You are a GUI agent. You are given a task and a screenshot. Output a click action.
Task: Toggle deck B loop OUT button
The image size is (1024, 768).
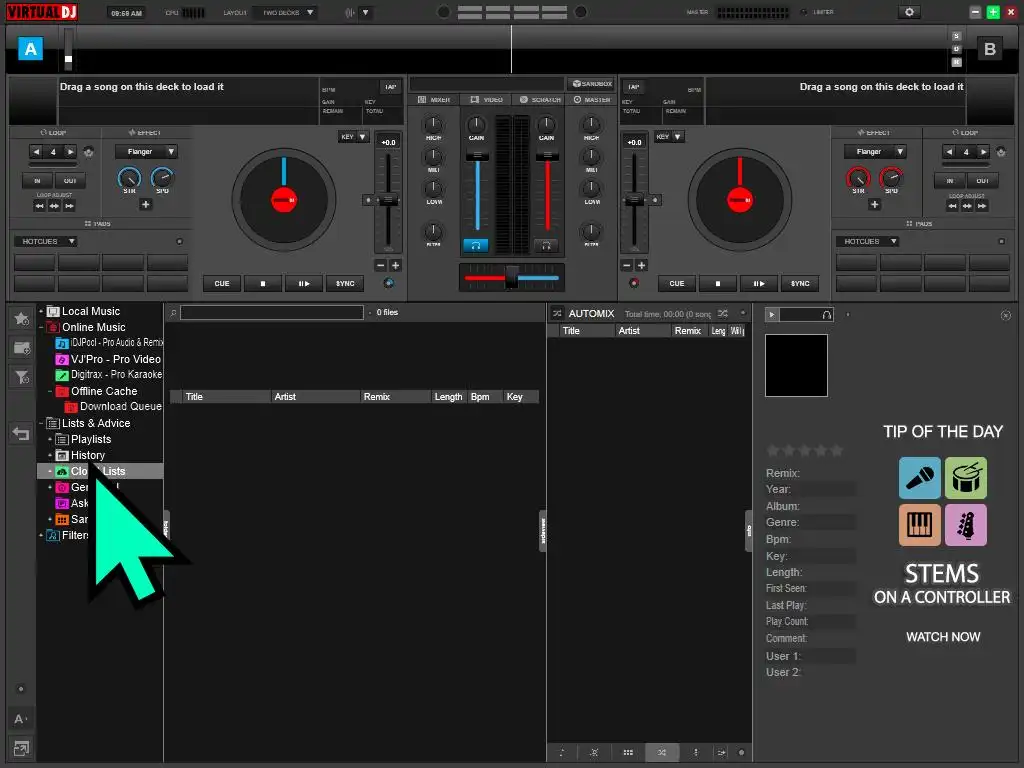pyautogui.click(x=982, y=181)
